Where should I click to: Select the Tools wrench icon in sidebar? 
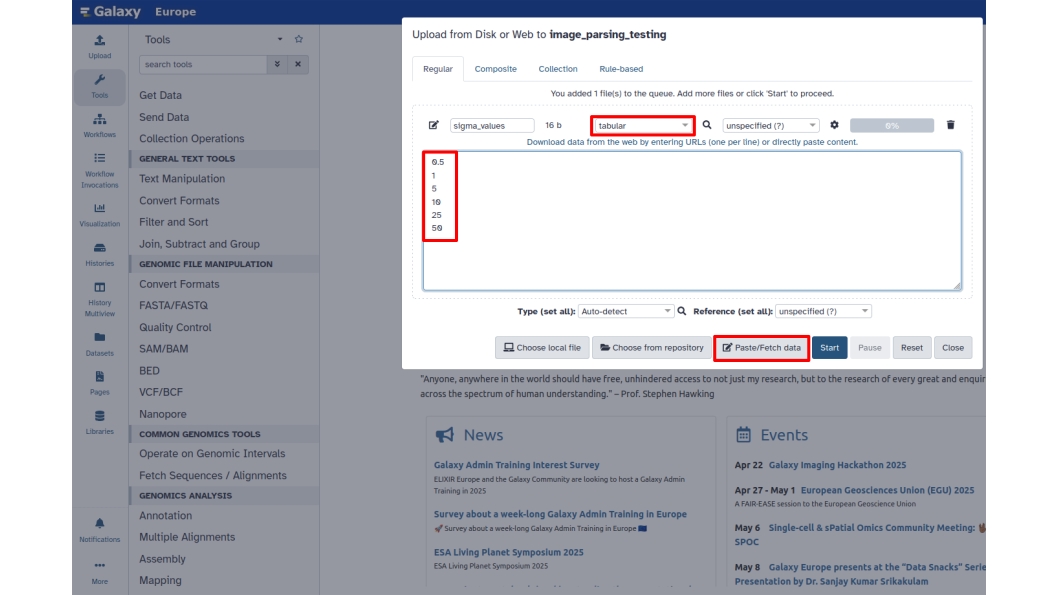click(x=99, y=80)
